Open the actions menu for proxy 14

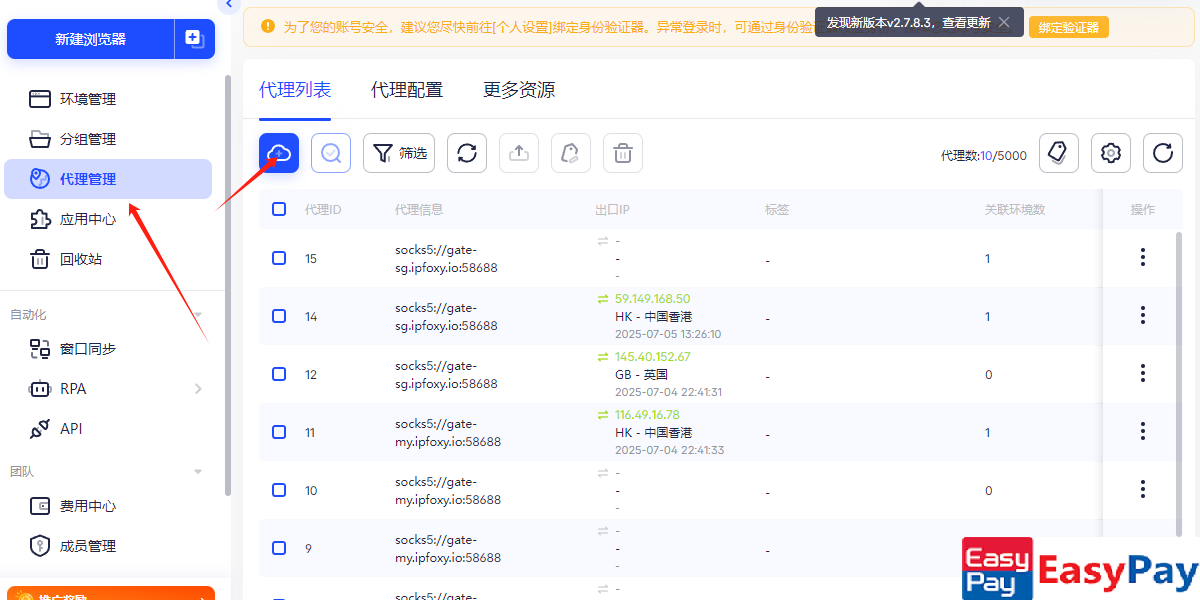pos(1142,316)
